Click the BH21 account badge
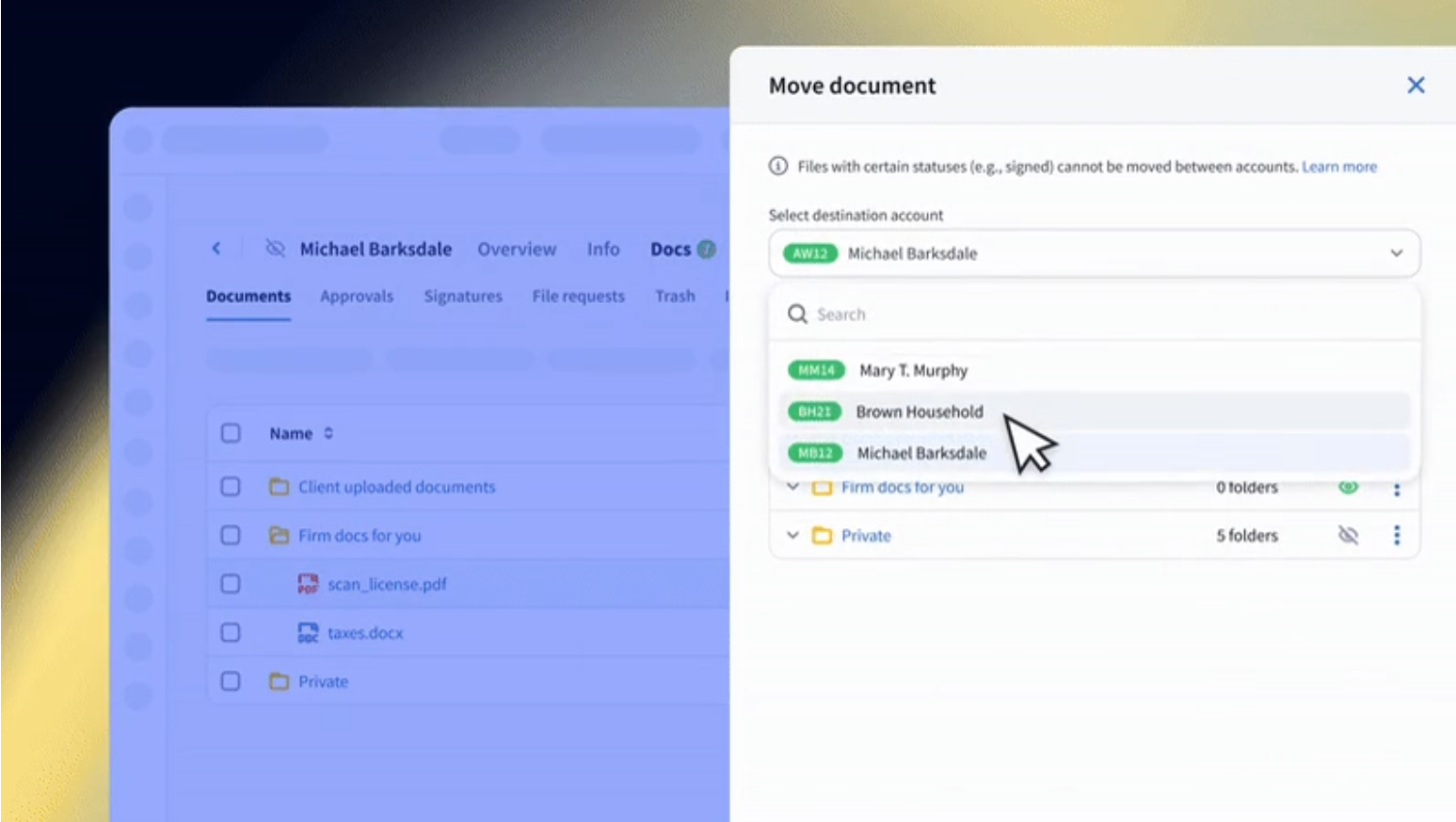The image size is (1456, 822). 814,411
